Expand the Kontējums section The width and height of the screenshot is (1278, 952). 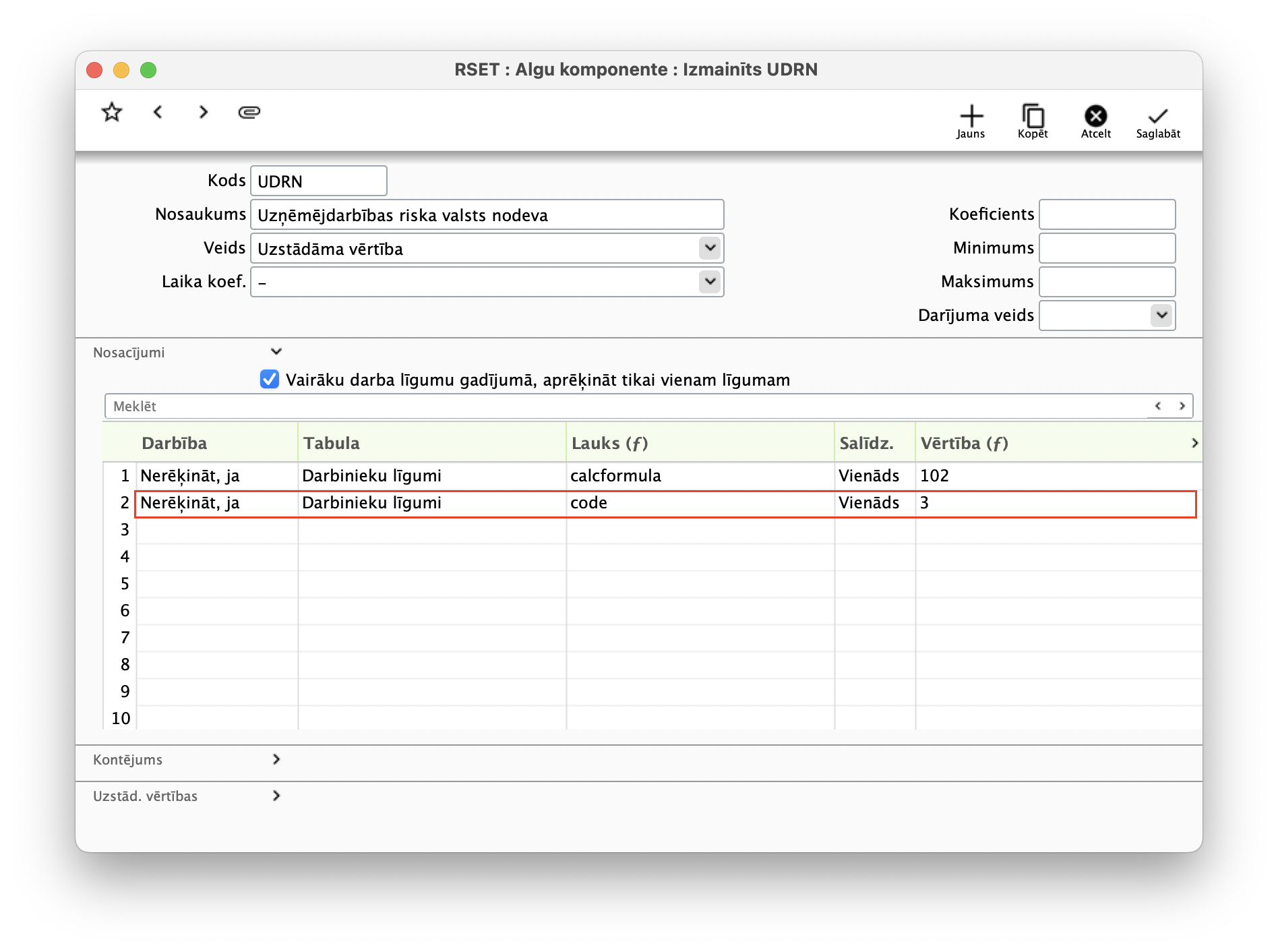tap(276, 759)
